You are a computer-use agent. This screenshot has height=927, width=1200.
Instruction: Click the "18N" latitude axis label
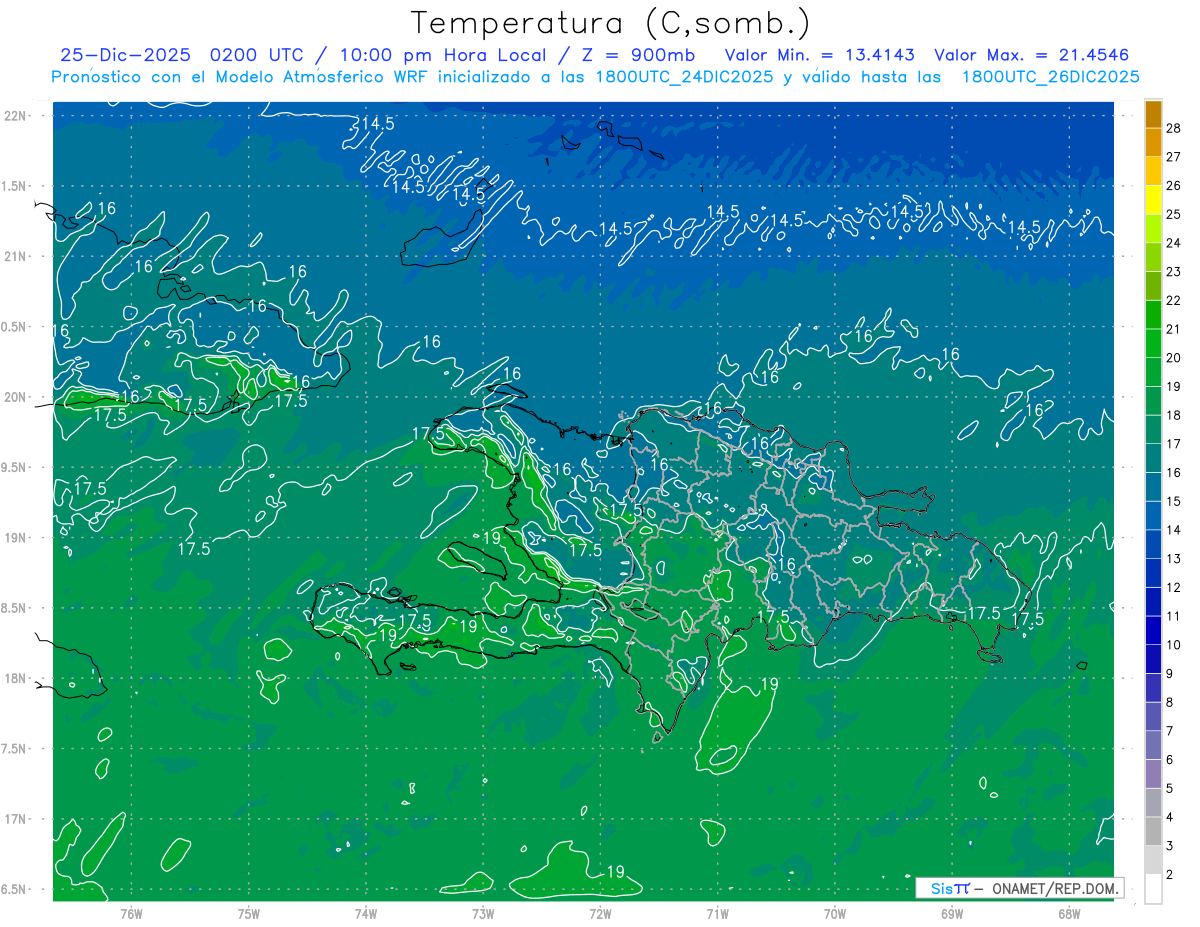tap(17, 678)
